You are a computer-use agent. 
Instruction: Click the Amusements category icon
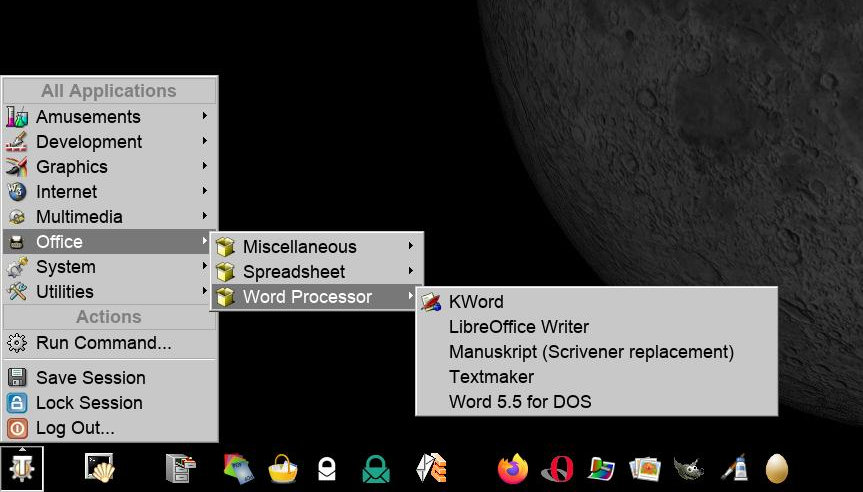(17, 117)
